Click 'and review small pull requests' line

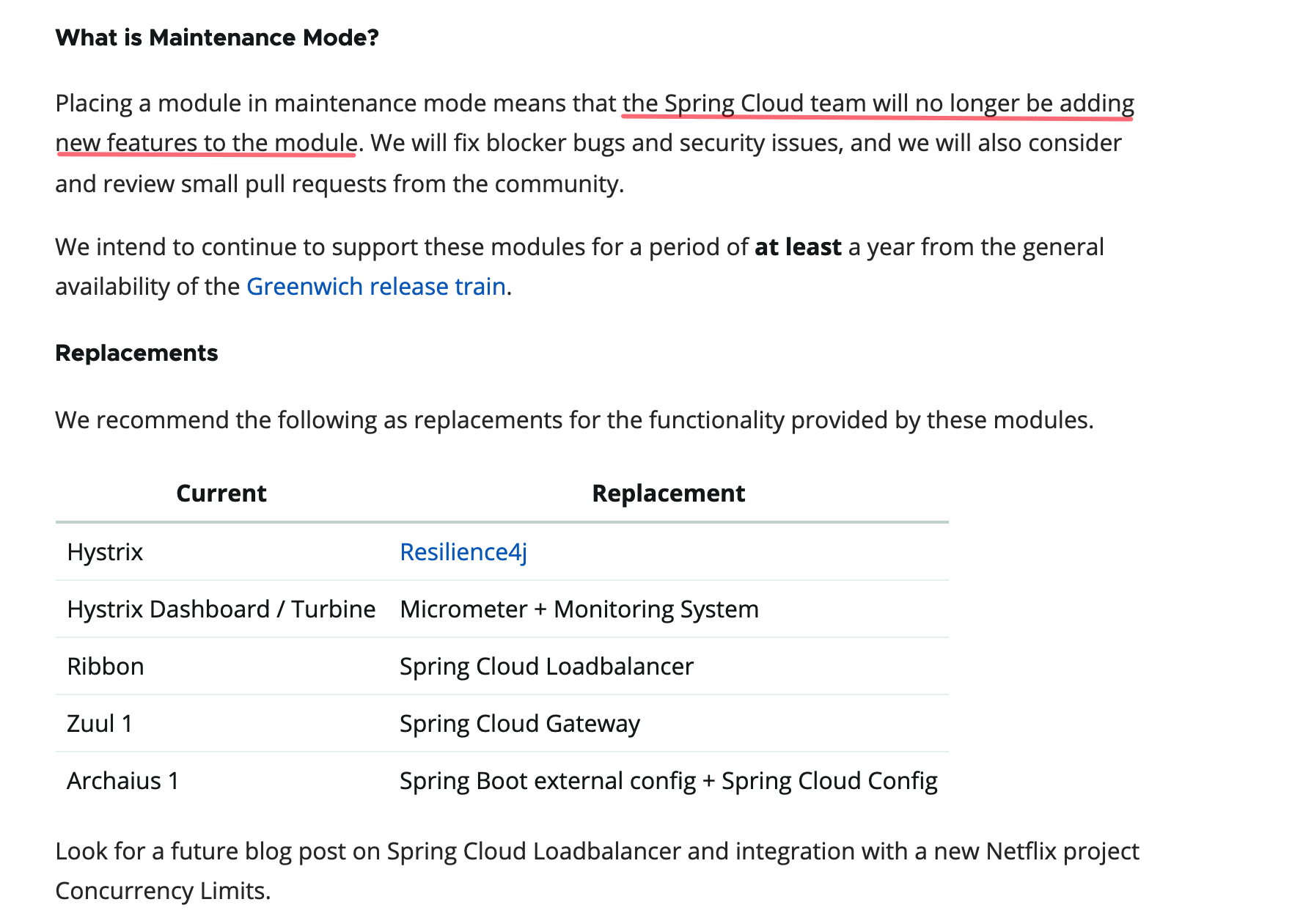pyautogui.click(x=339, y=184)
